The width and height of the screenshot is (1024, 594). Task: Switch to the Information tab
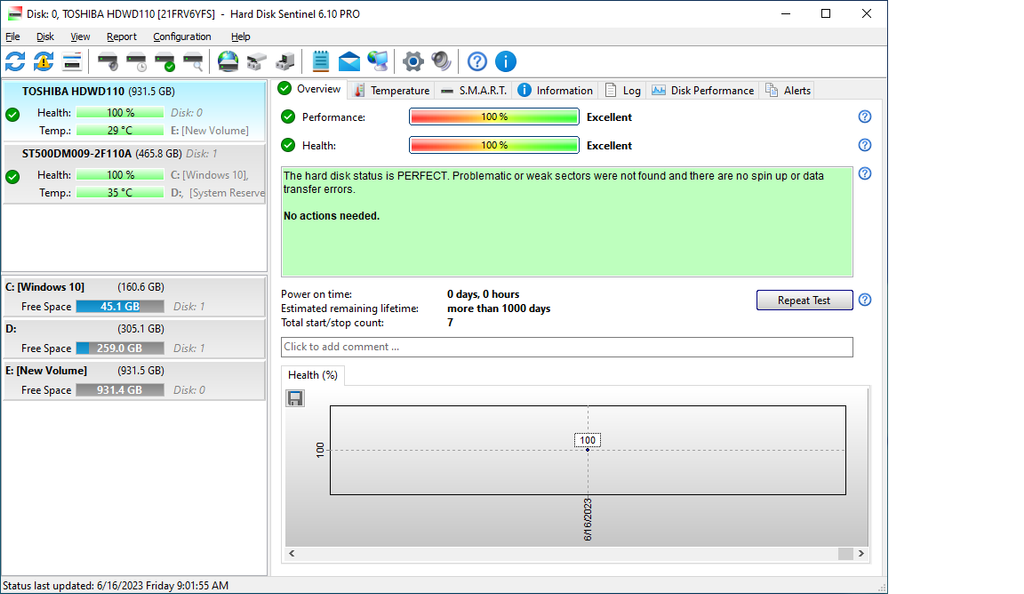555,91
